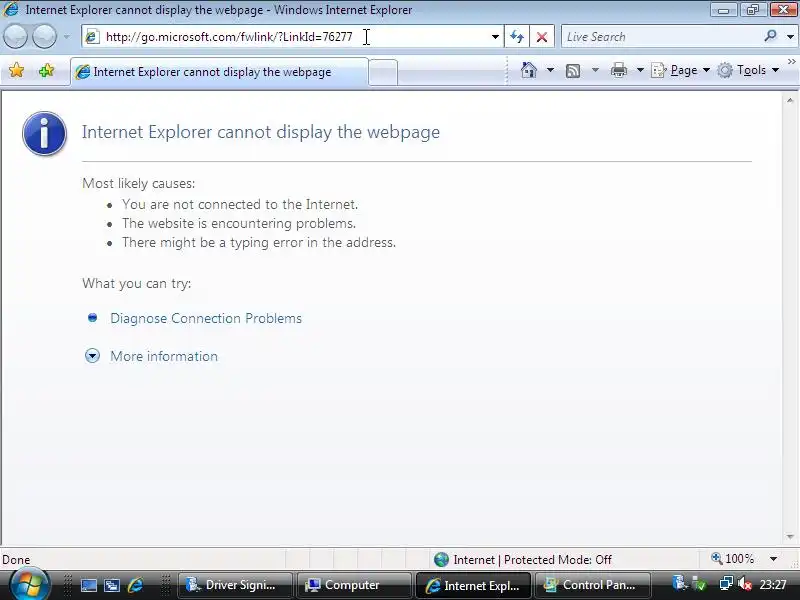
Task: Open the zoom level dropdown arrow
Action: 773,559
